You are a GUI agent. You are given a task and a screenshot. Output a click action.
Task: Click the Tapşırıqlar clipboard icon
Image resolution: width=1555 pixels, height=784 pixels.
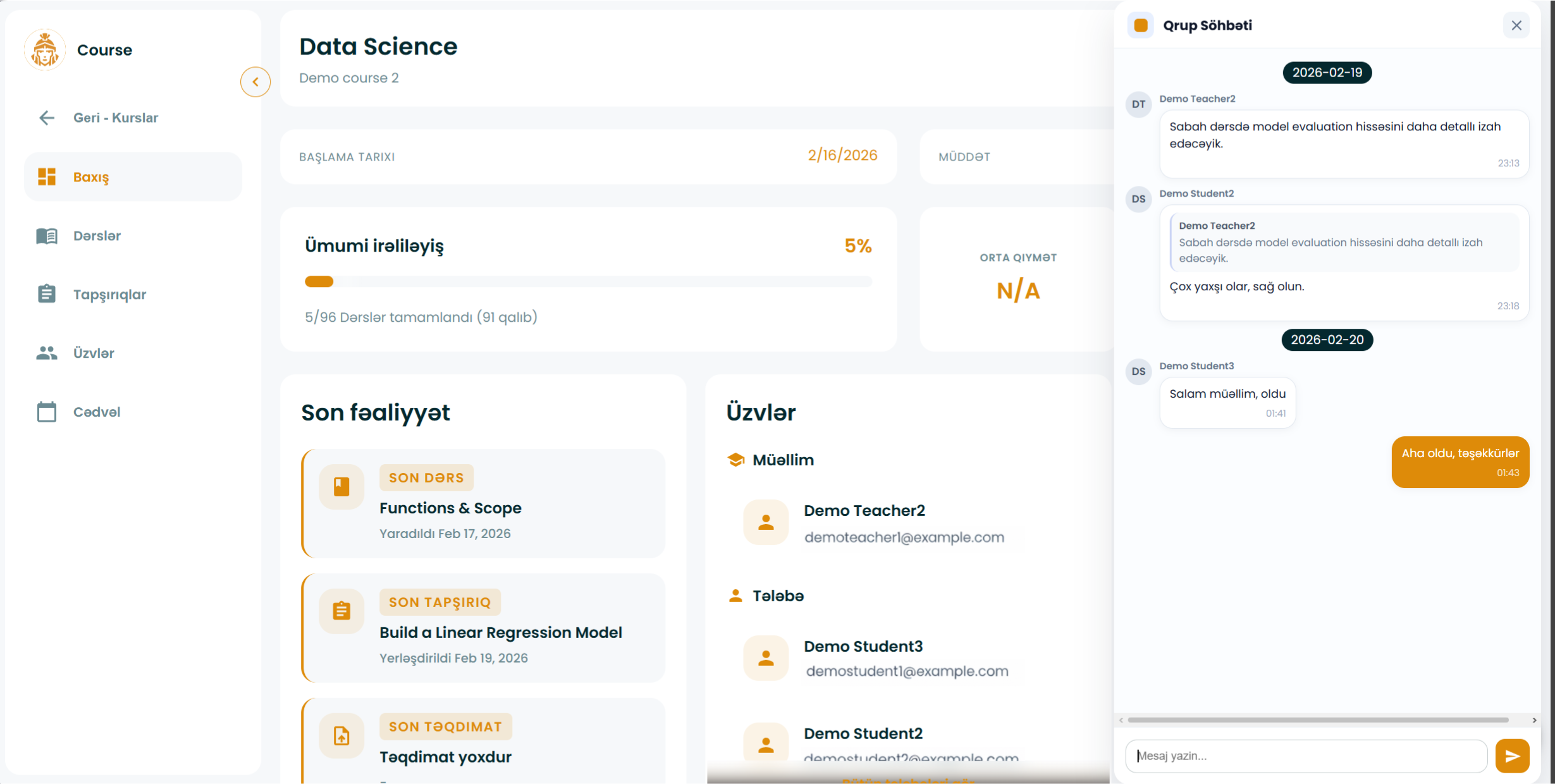(47, 294)
